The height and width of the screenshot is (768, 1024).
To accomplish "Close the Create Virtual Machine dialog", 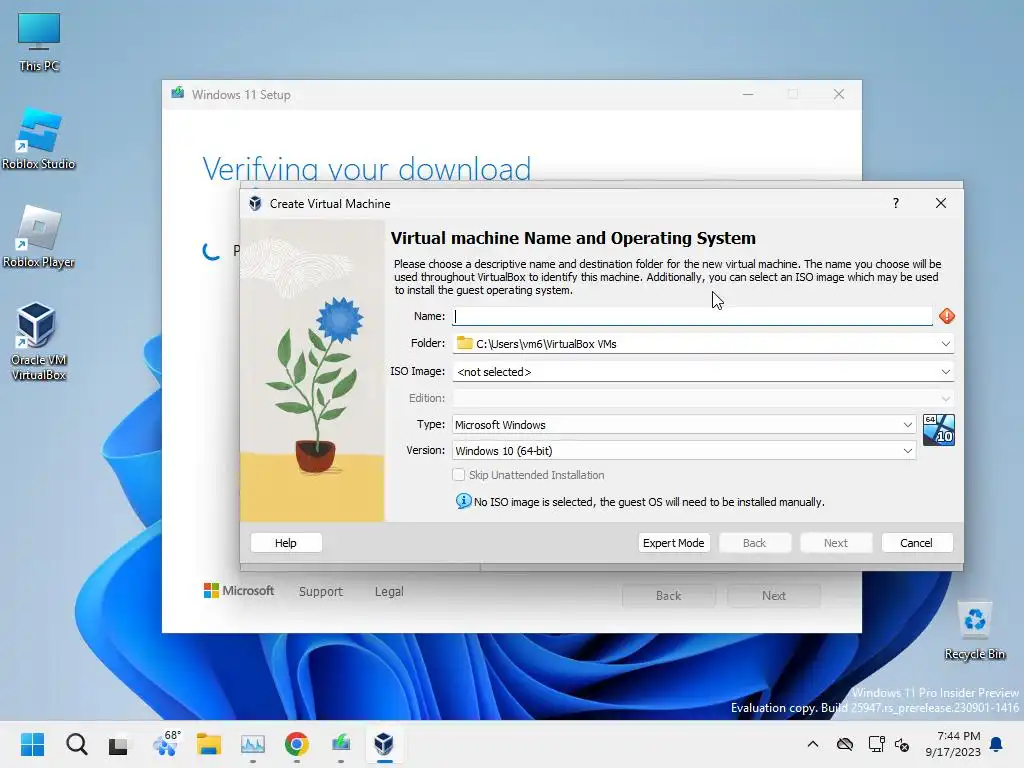I will point(940,203).
